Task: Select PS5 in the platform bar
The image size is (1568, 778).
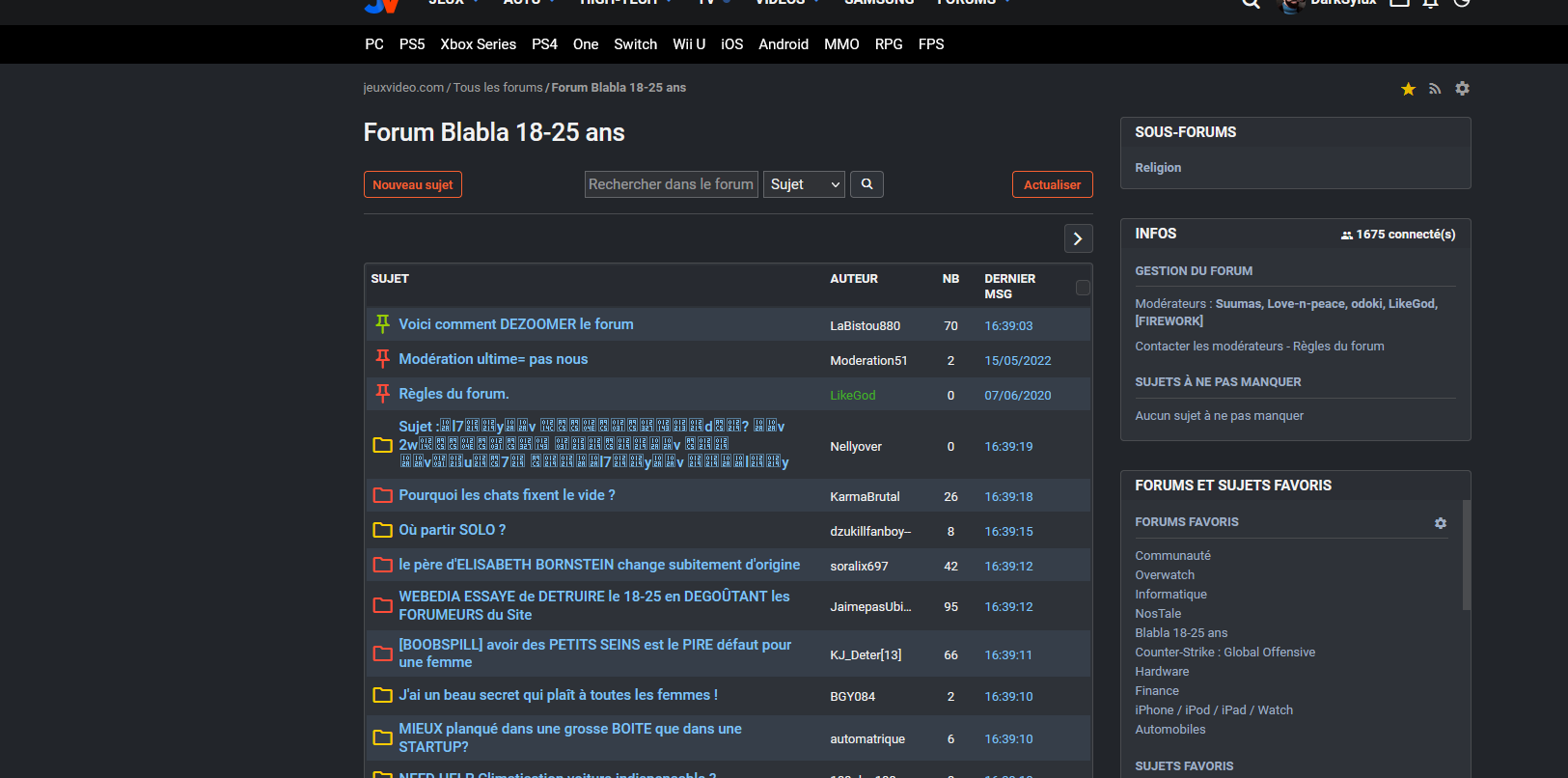Action: click(x=412, y=44)
